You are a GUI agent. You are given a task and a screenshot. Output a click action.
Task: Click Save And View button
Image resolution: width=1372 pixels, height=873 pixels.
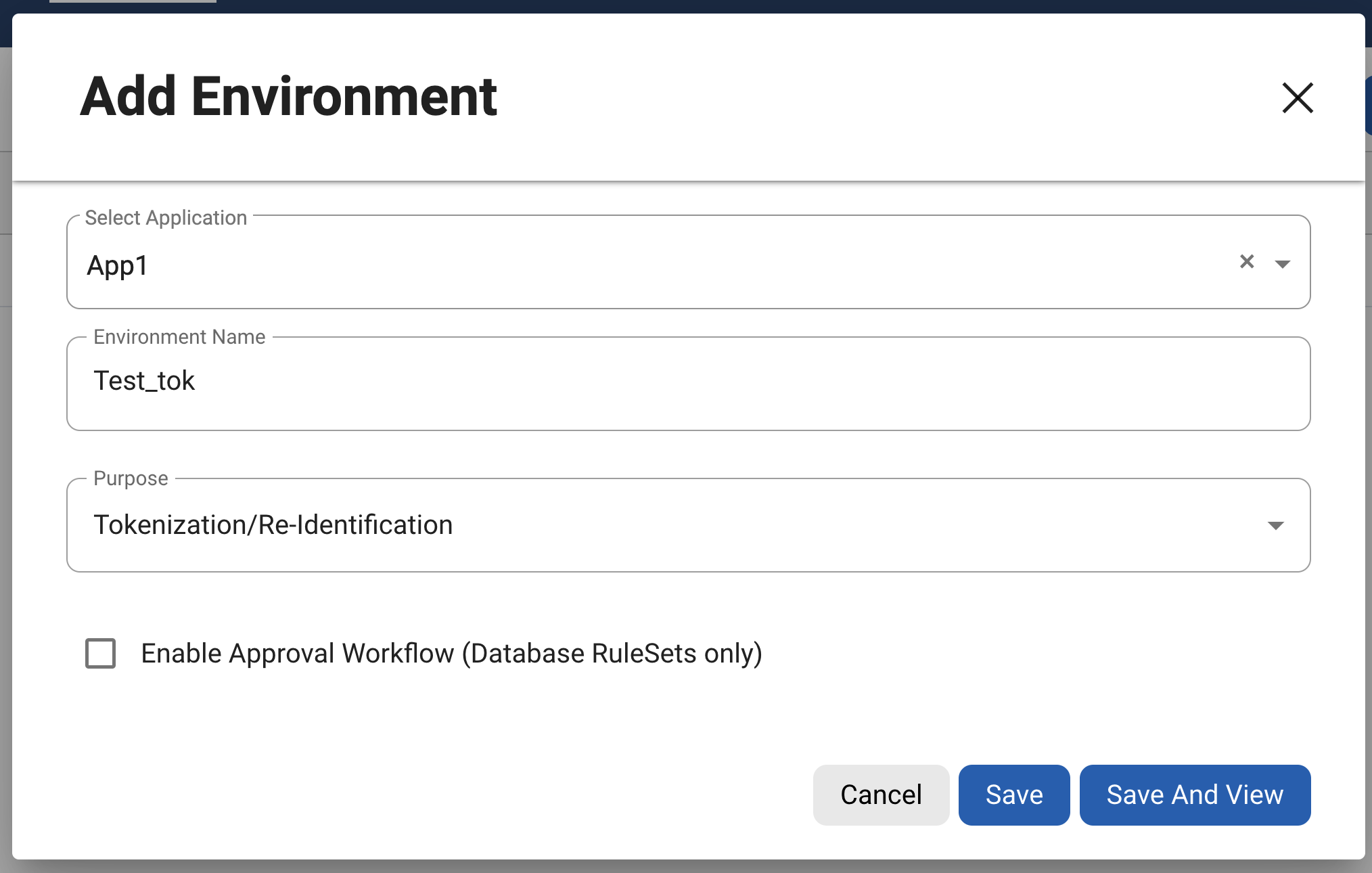[x=1194, y=794]
